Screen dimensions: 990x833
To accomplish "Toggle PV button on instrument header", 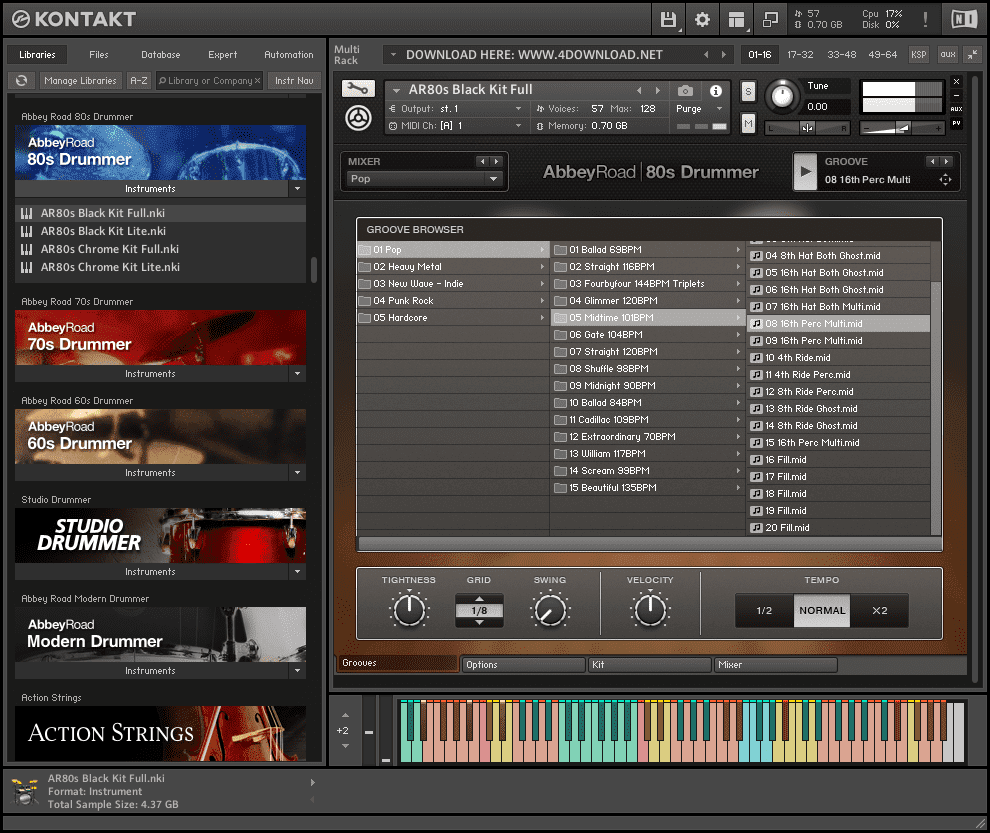I will pyautogui.click(x=957, y=123).
